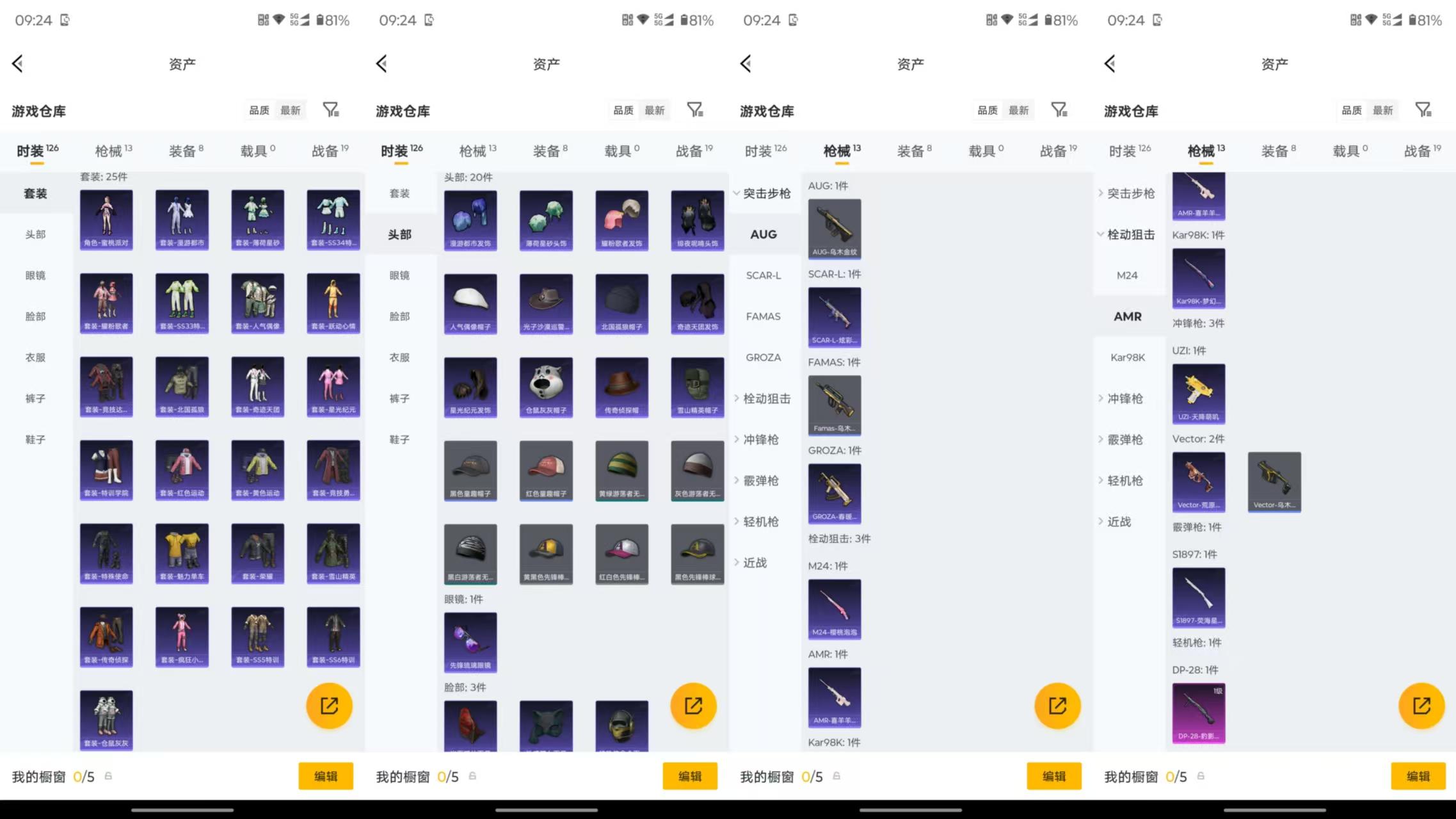
Task: Select SCAR-L in the weapon sidebar
Action: (x=764, y=275)
